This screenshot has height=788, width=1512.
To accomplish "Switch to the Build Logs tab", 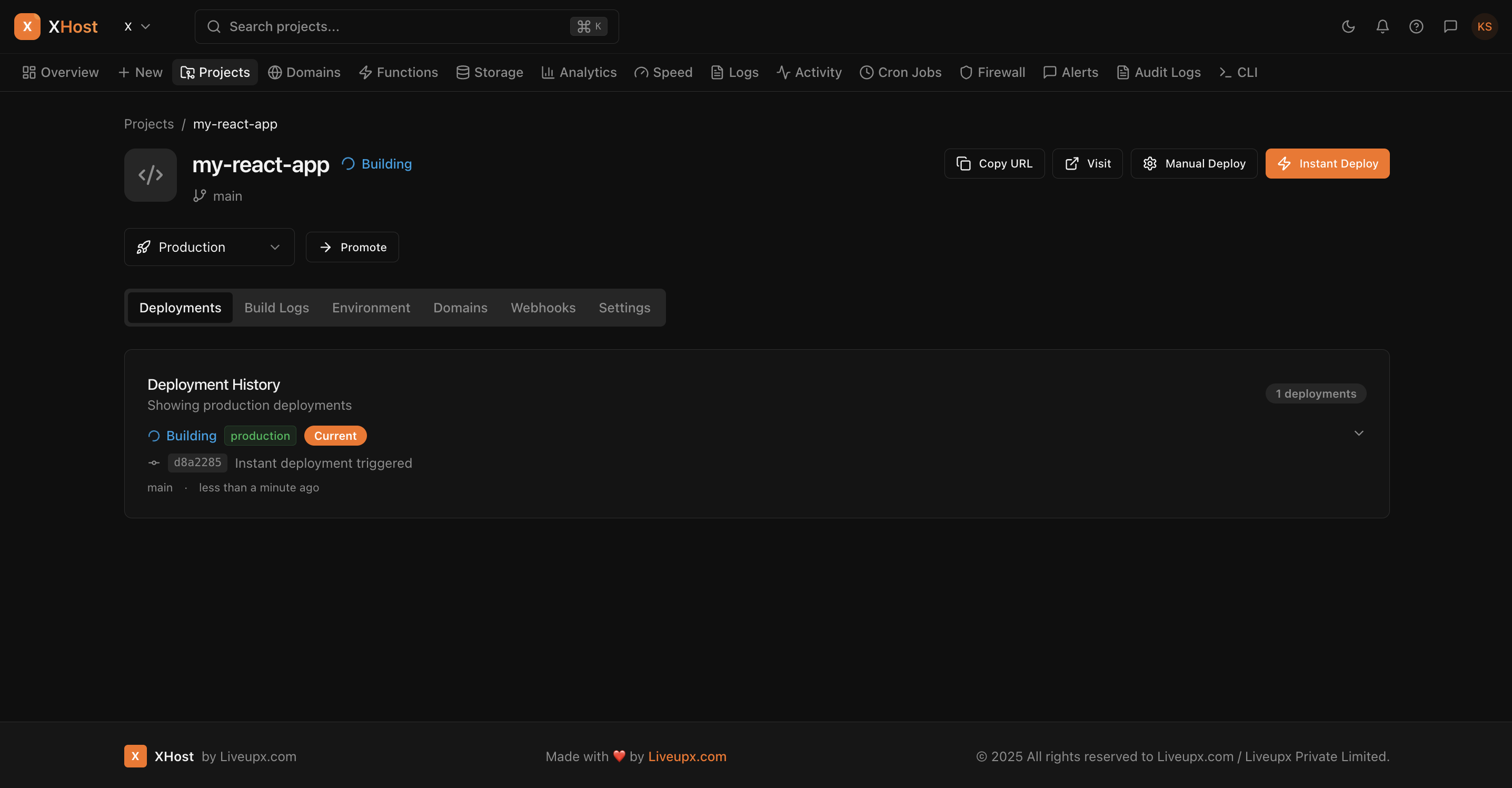I will (x=276, y=307).
